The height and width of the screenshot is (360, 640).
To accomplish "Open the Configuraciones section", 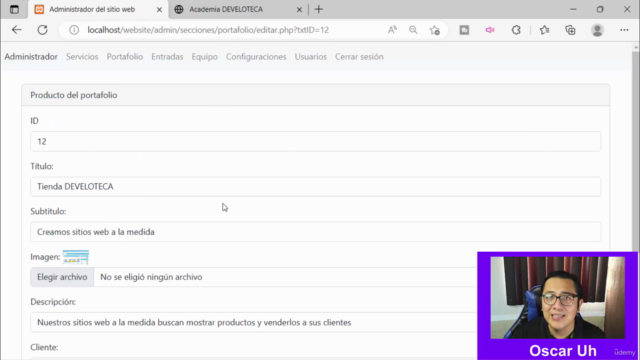I will 256,57.
